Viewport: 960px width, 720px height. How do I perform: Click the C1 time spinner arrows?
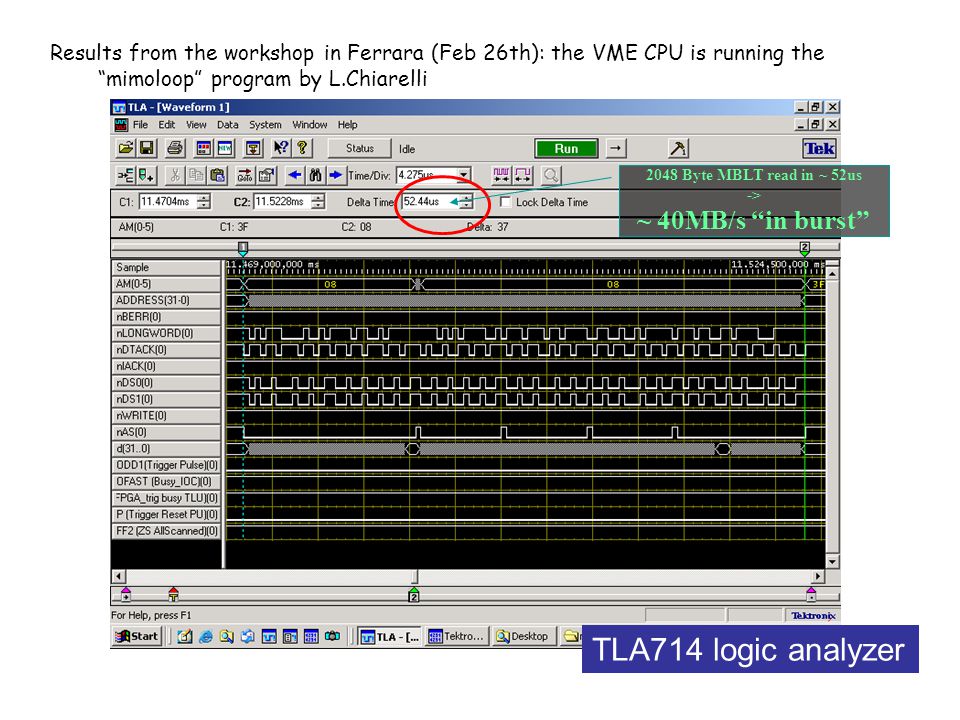(204, 201)
